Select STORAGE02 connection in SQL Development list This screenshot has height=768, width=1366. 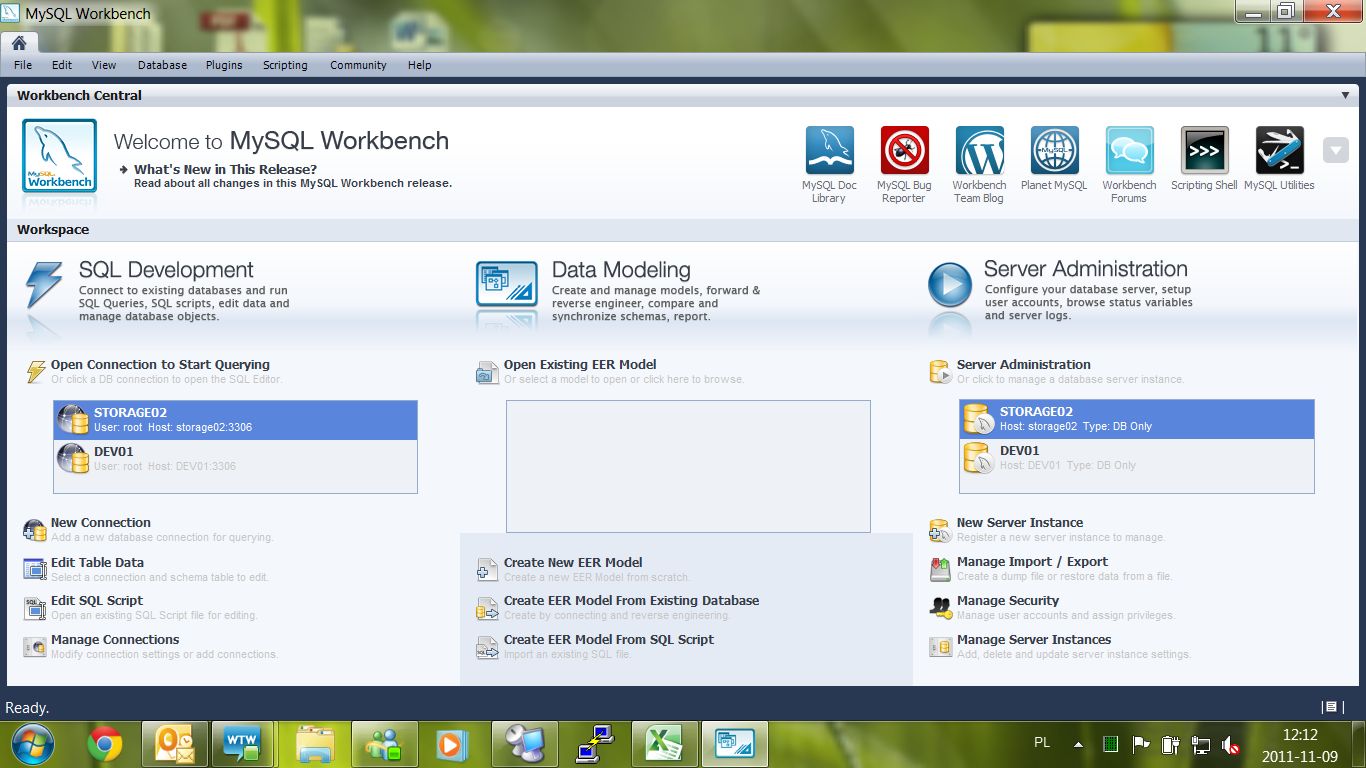click(235, 420)
